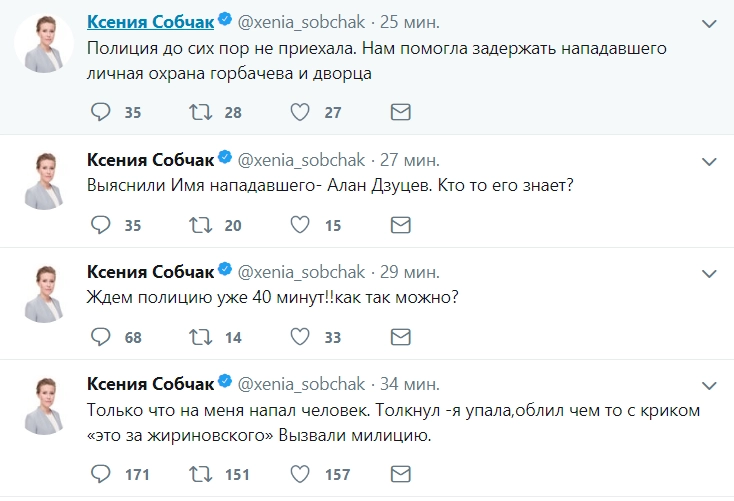Like the Alan Dzutsev tweet
Viewport: 734px width, 501px height.
coord(299,225)
